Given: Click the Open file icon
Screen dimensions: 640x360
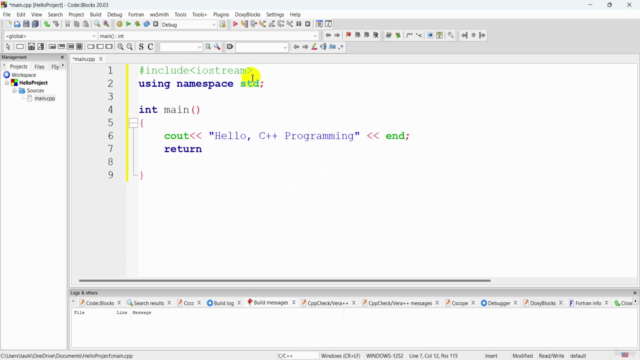Looking at the screenshot, I should pyautogui.click(x=17, y=24).
